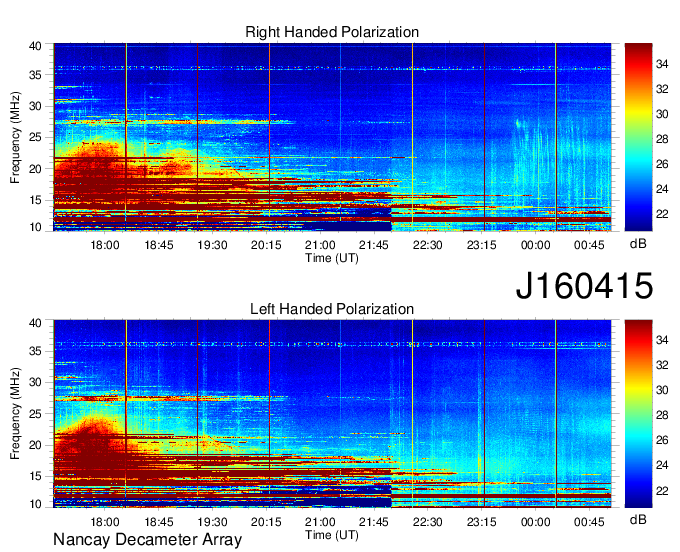Image resolution: width=680 pixels, height=552 pixels.
Task: Click the 30 MHz tick on Right Handed plot axis
Action: click(x=36, y=106)
